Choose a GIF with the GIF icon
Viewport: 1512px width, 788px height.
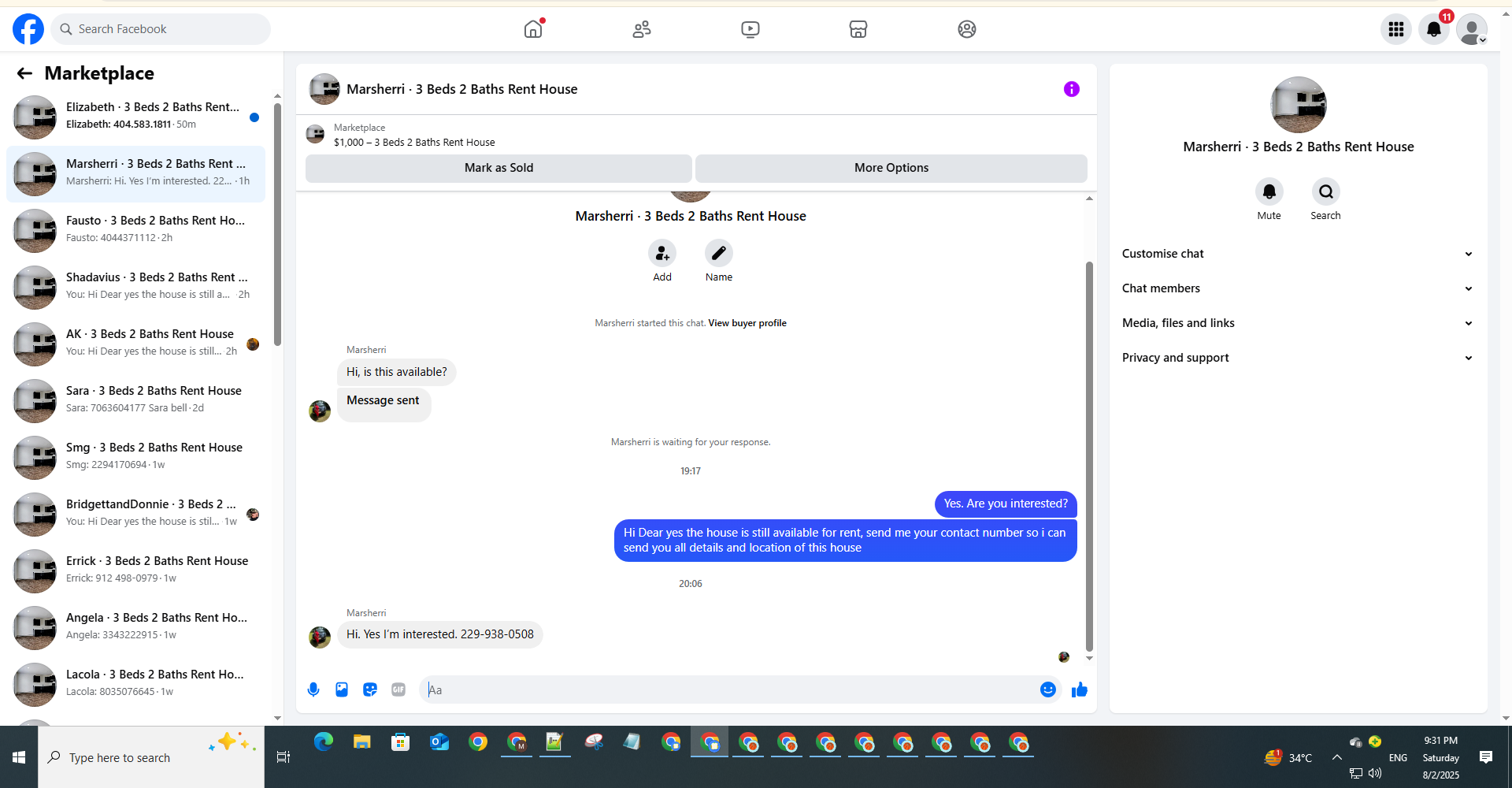[x=398, y=689]
